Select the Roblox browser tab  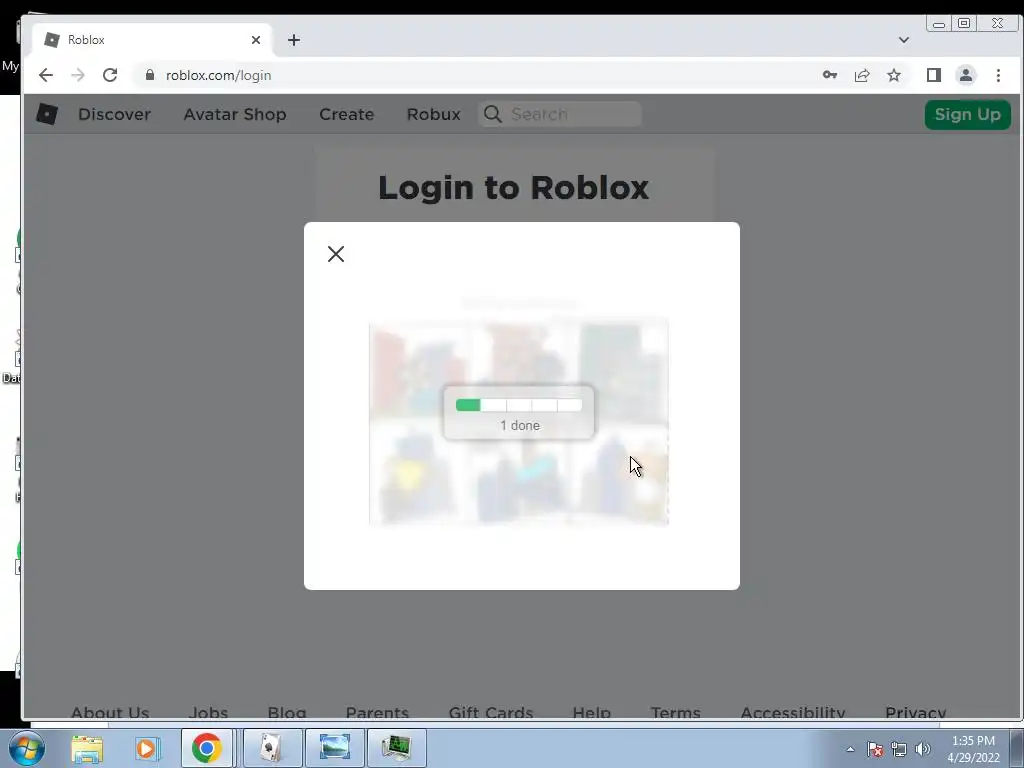click(150, 40)
